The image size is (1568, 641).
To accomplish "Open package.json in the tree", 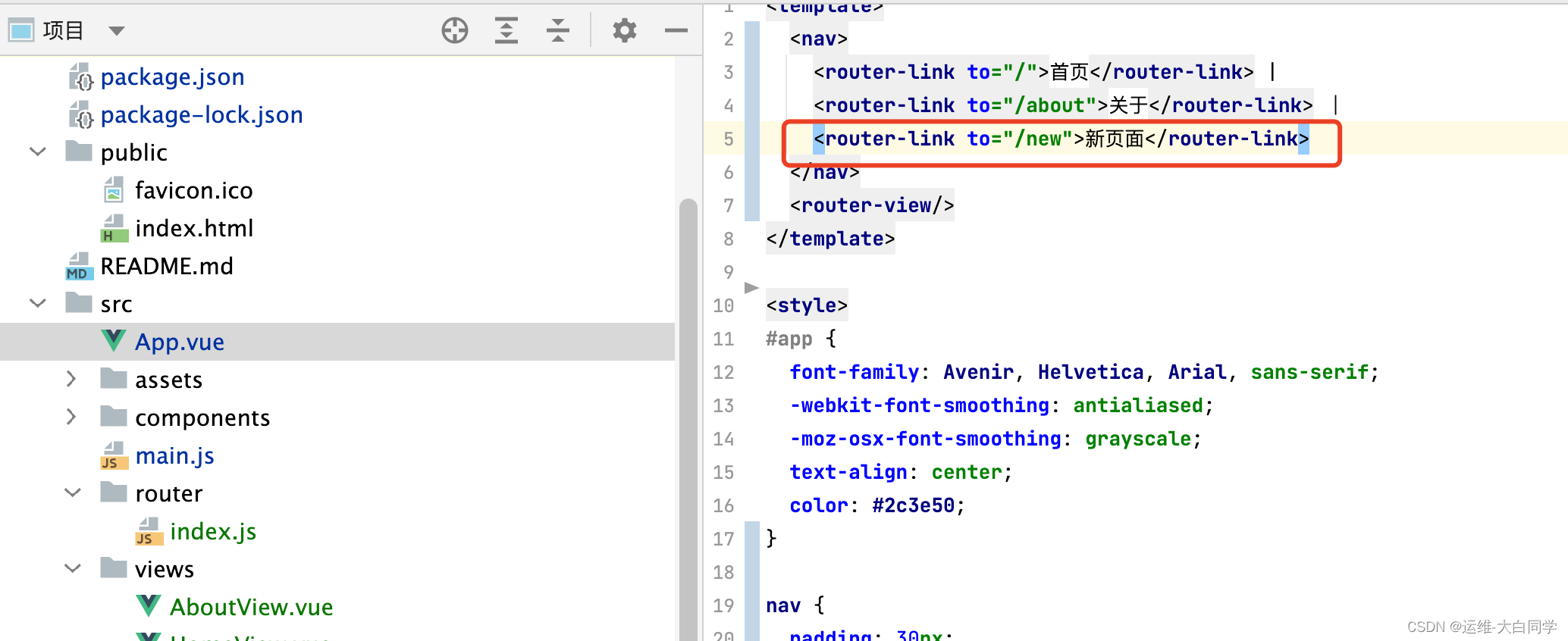I will pyautogui.click(x=172, y=77).
